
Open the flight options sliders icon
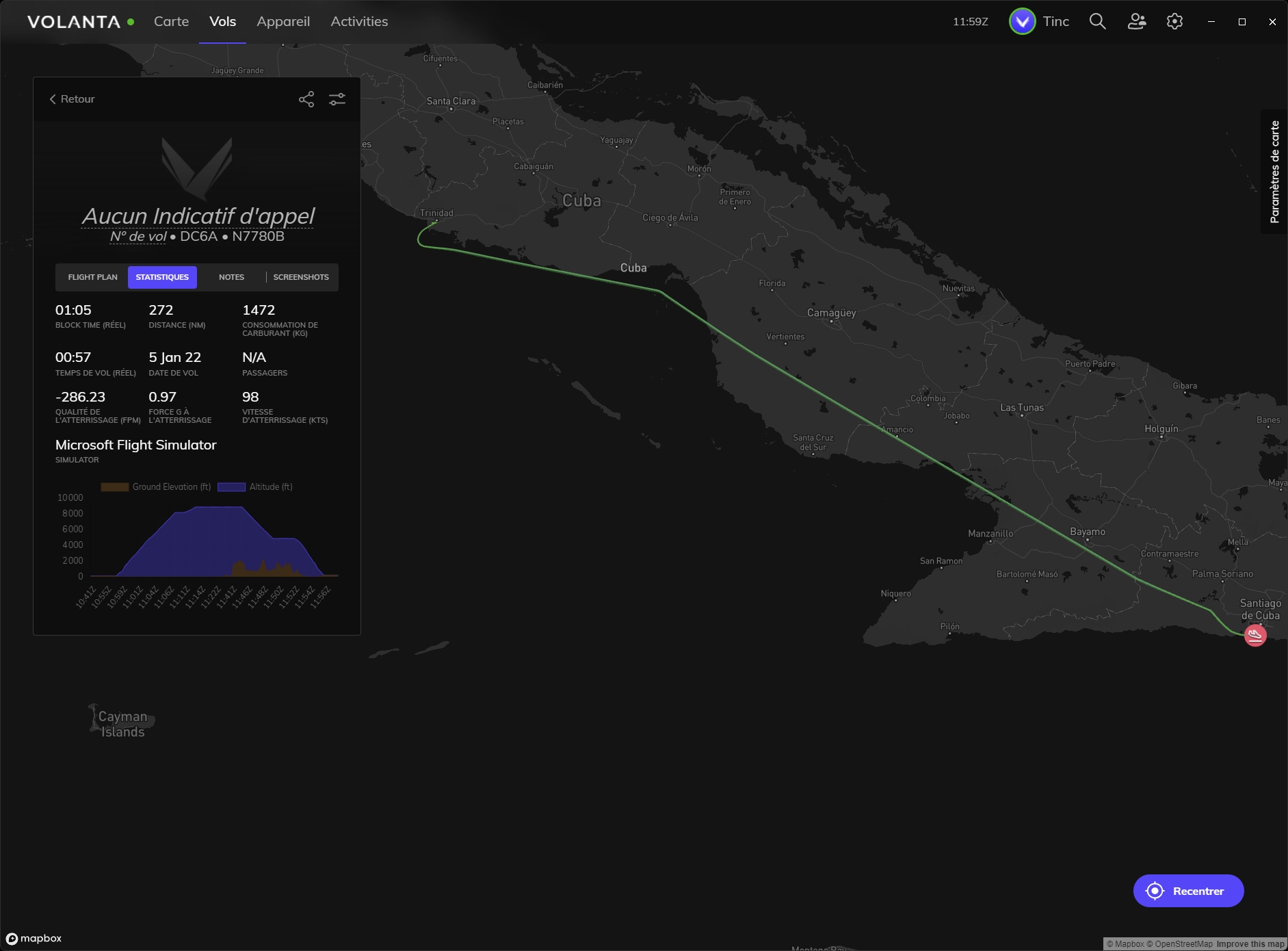coord(337,99)
